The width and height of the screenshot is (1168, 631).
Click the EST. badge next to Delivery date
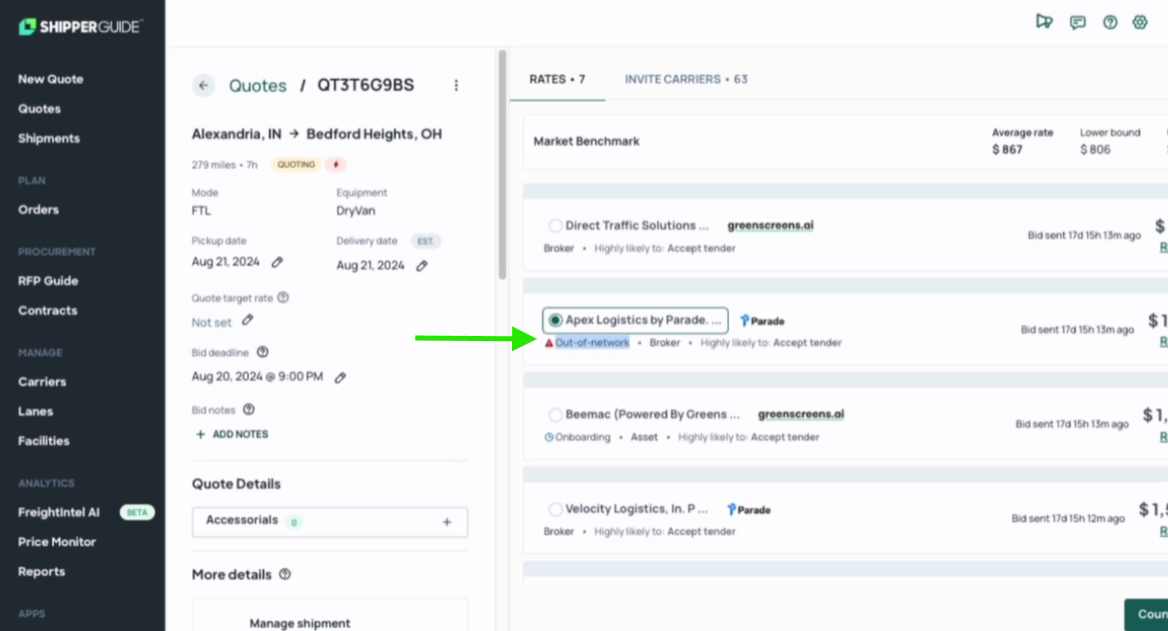pyautogui.click(x=425, y=241)
